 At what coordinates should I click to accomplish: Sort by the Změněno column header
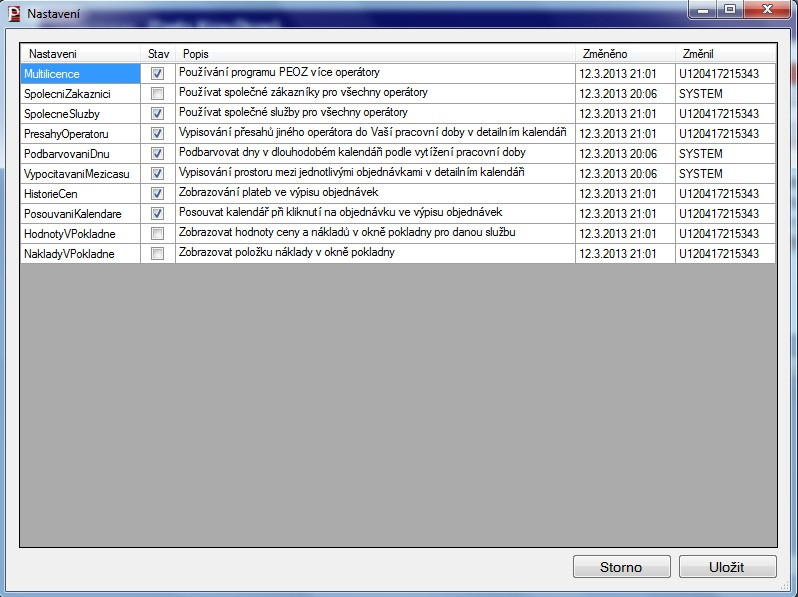click(x=625, y=53)
